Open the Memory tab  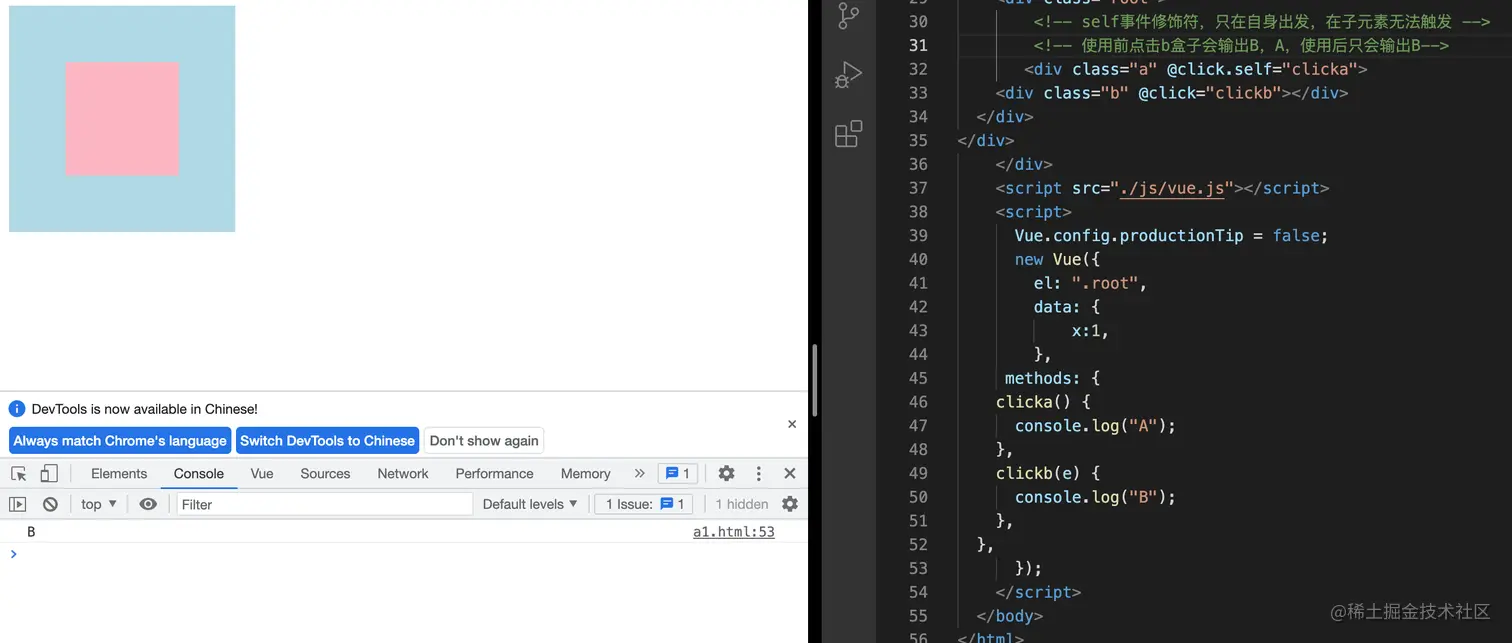tap(585, 474)
